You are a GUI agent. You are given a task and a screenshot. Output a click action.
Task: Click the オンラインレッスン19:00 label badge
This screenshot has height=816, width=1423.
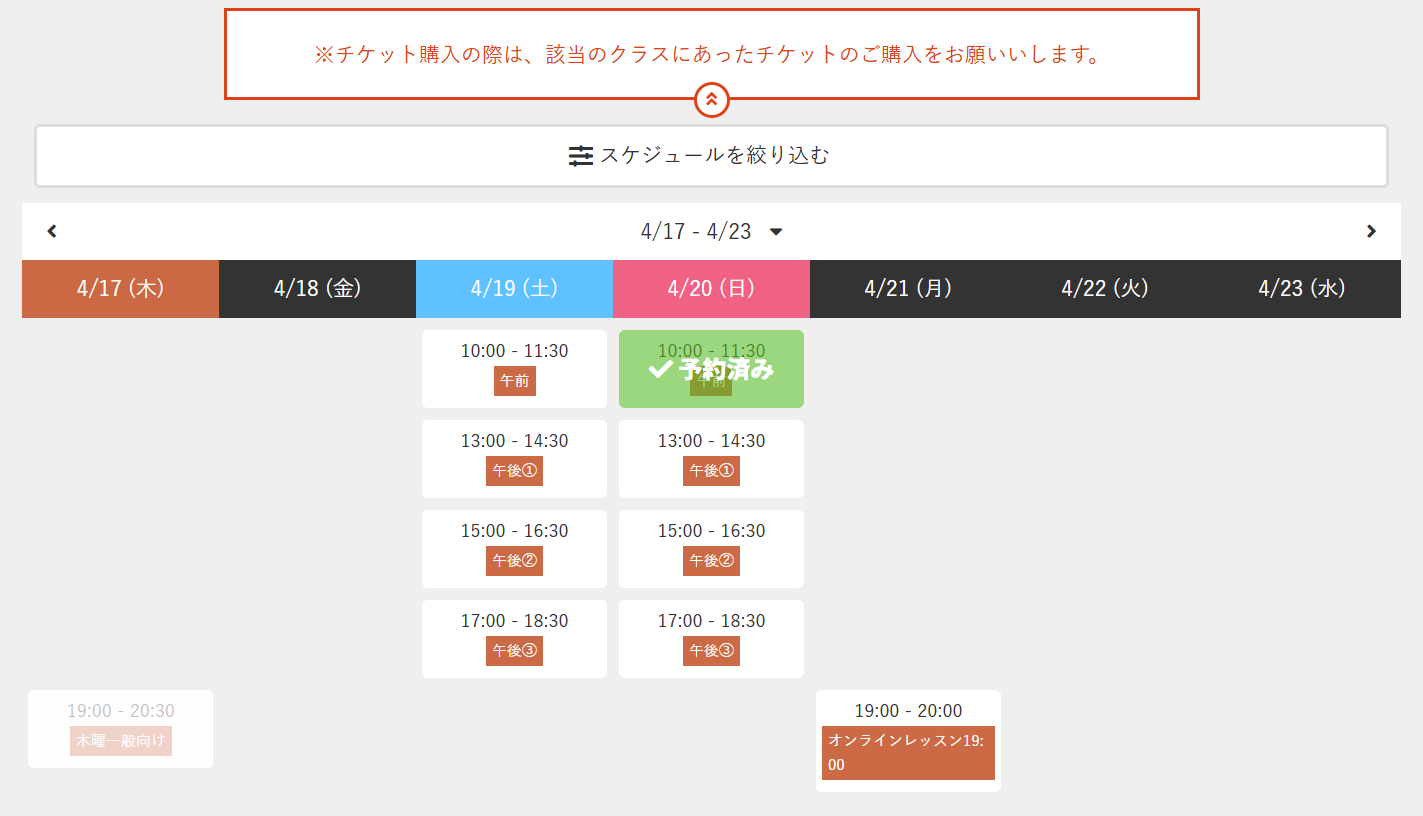click(x=908, y=752)
